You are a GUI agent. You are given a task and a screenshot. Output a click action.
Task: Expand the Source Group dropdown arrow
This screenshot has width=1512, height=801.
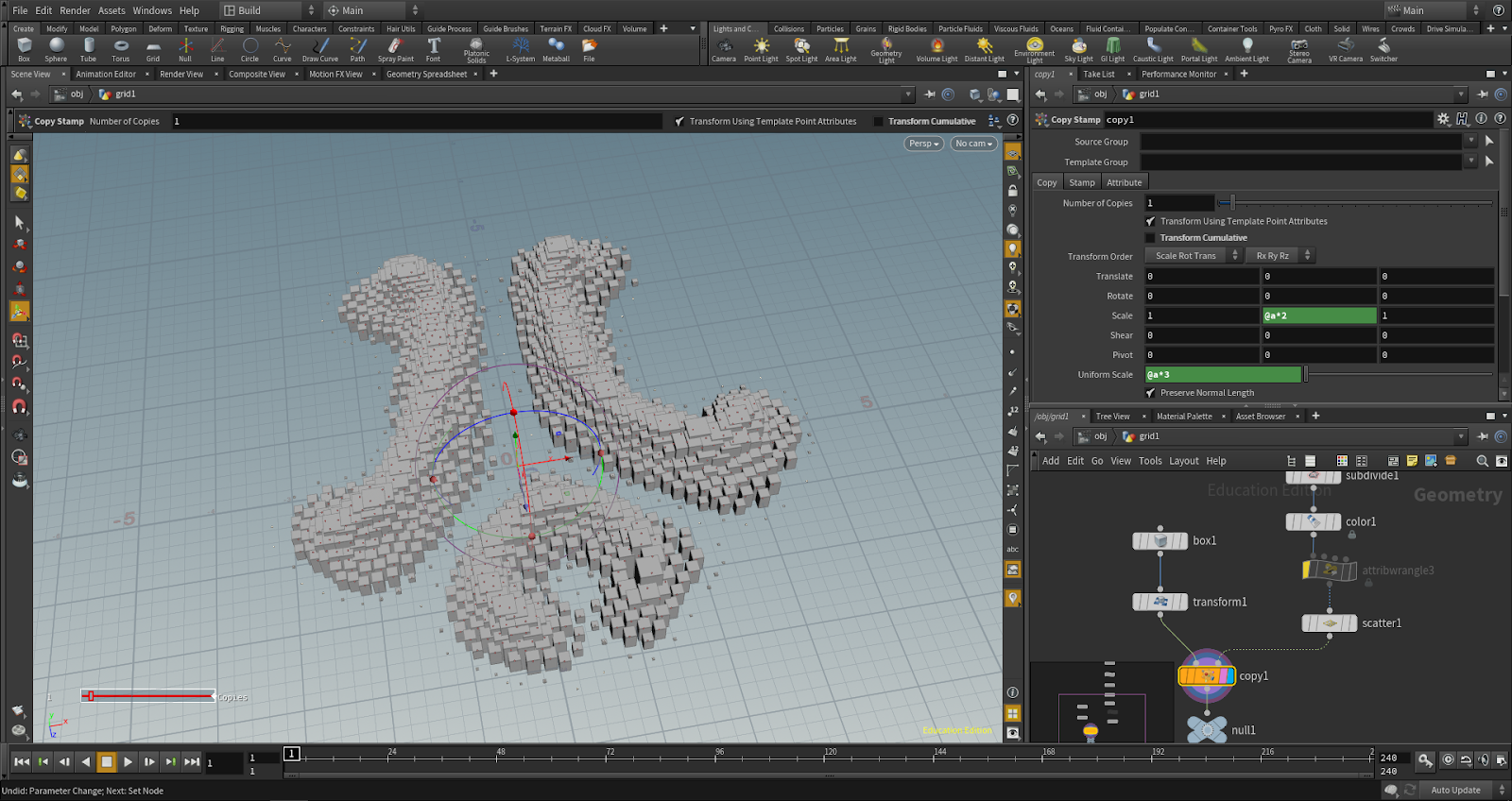1470,141
